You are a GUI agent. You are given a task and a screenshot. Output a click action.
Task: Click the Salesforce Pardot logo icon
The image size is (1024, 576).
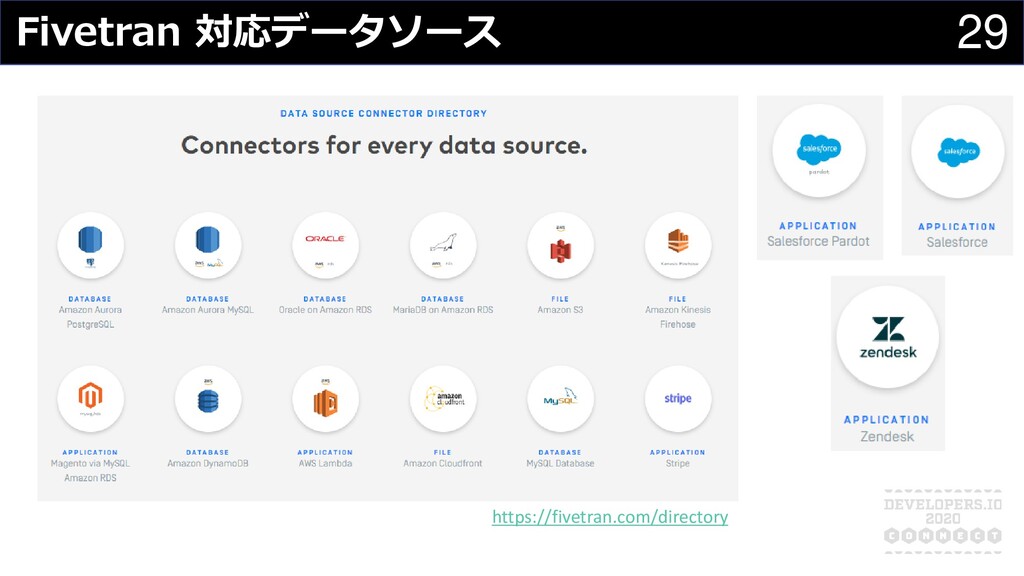coord(819,151)
